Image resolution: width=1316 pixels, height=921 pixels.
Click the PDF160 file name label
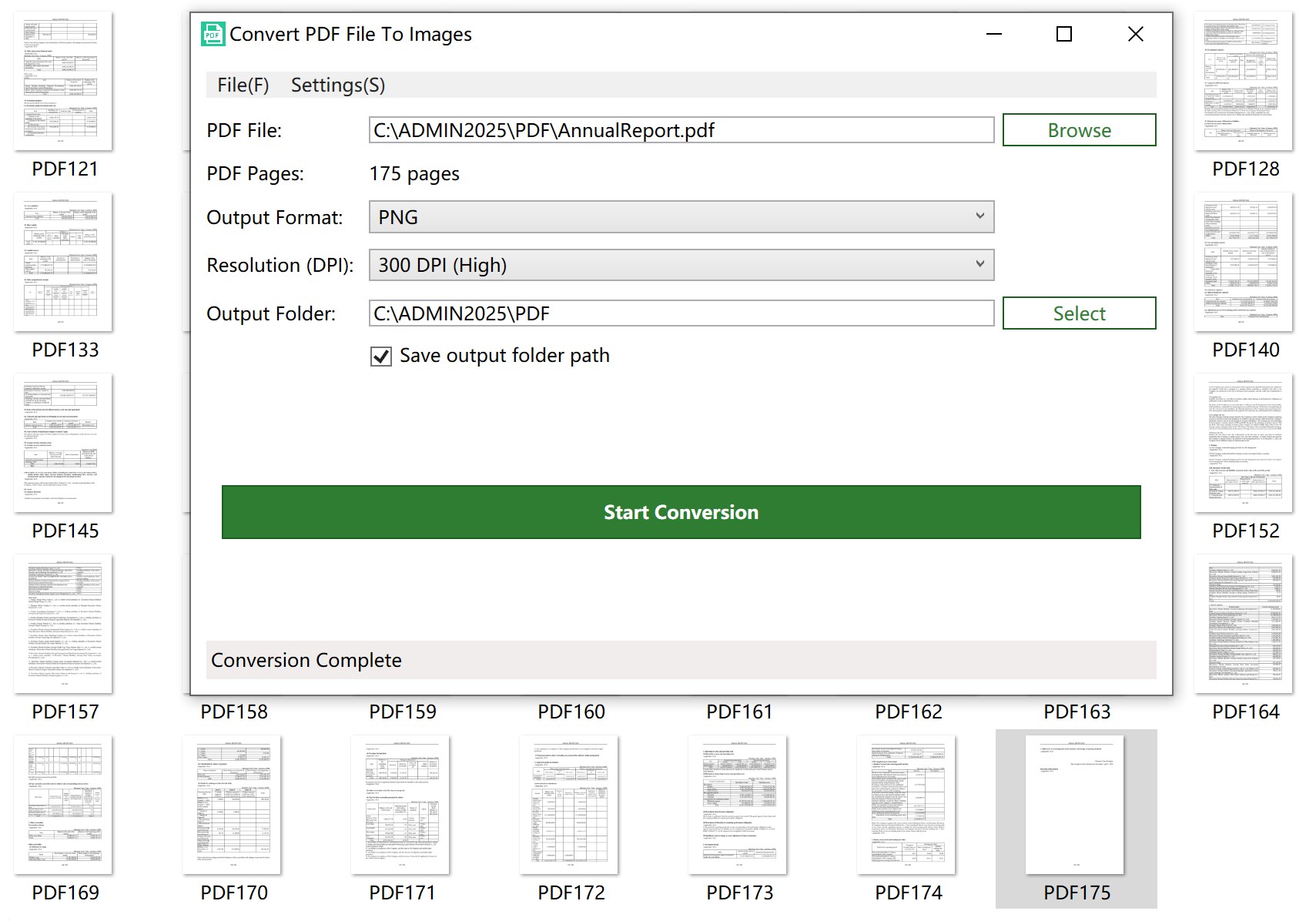(x=571, y=712)
